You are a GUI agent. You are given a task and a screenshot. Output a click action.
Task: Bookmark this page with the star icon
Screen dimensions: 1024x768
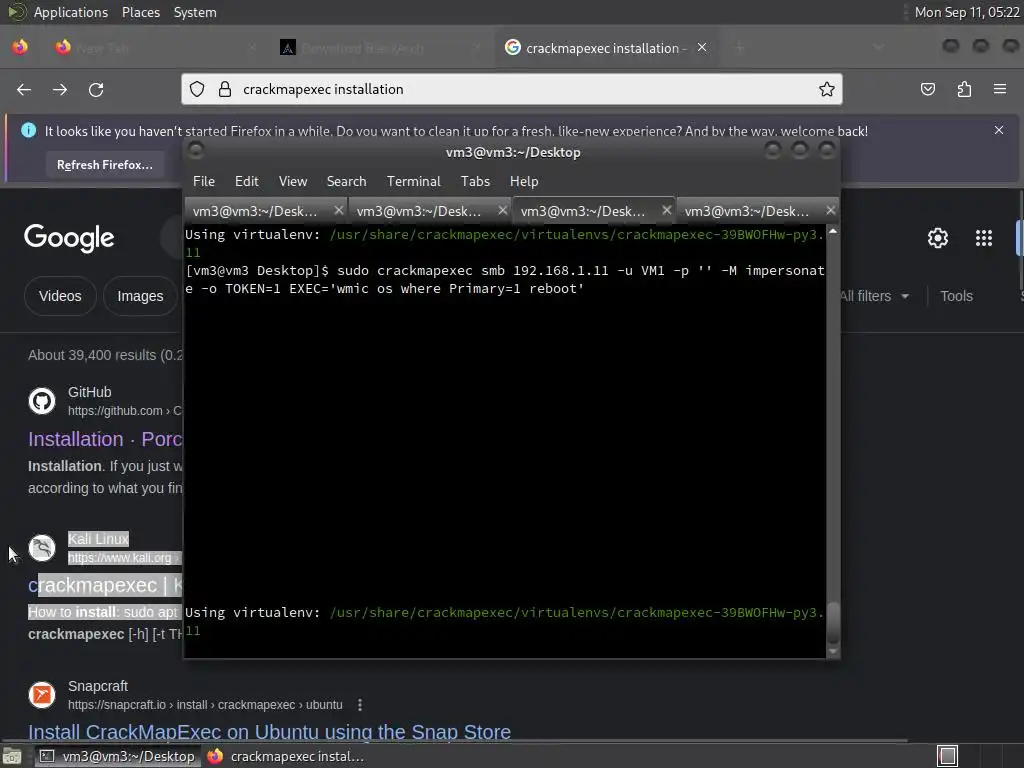click(827, 89)
